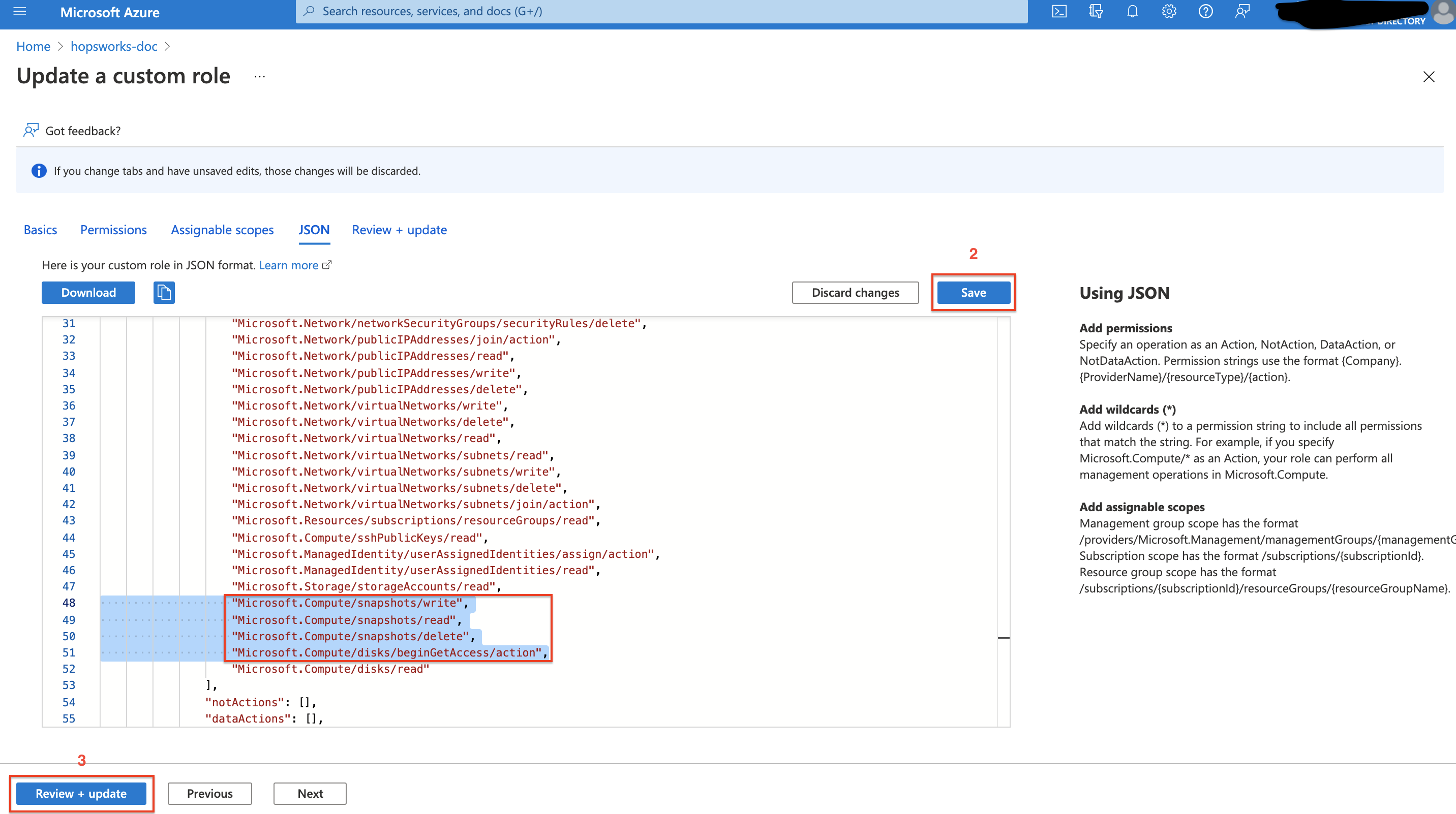Click the settings gear icon
The width and height of the screenshot is (1456, 814).
(x=1169, y=12)
